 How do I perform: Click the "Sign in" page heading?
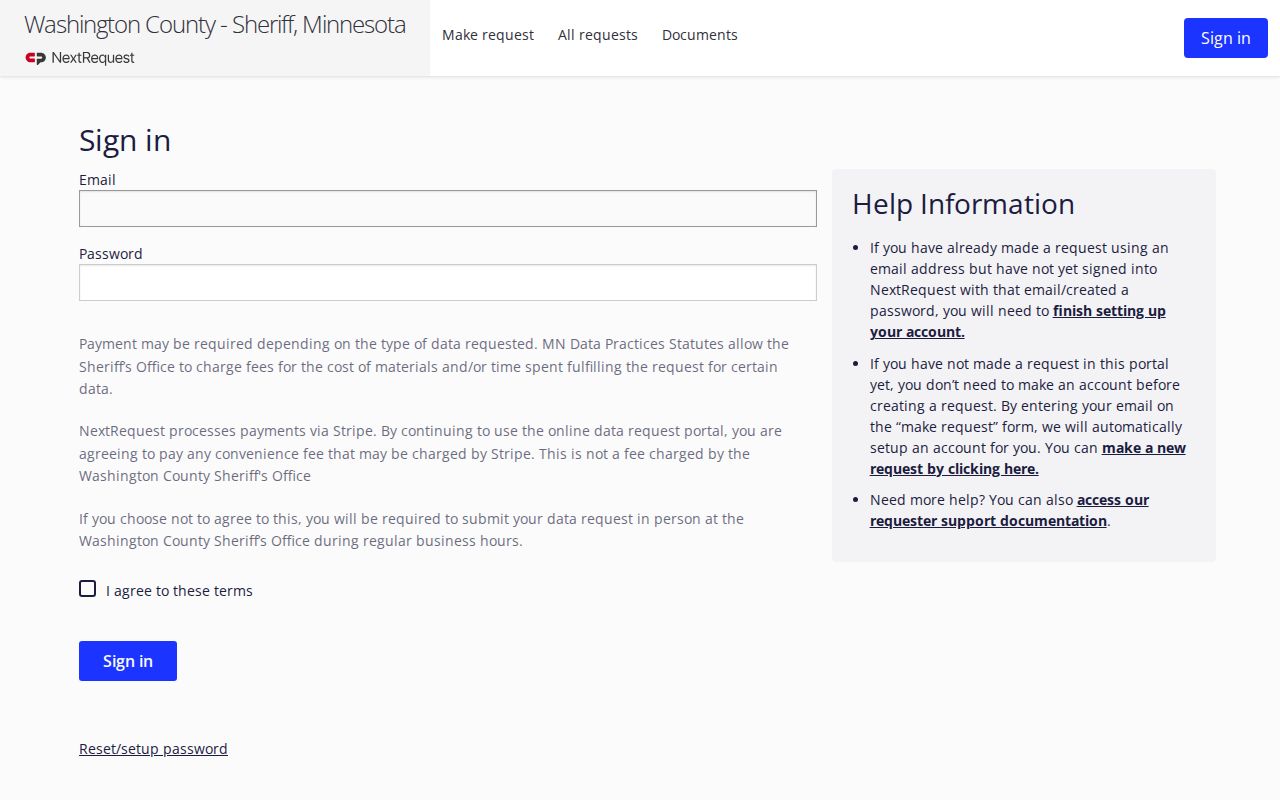[x=125, y=141]
